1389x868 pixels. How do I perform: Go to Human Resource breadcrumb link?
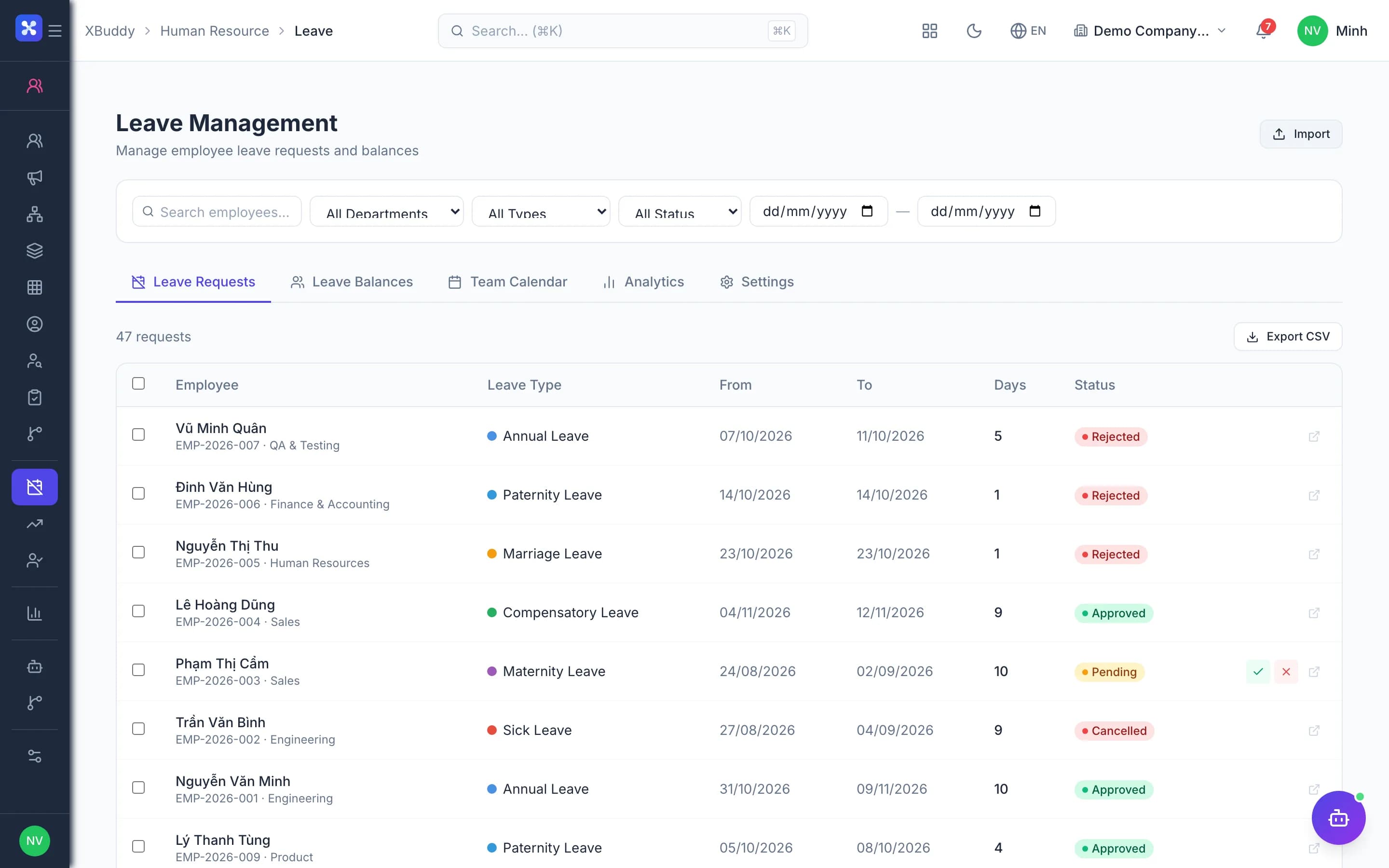coord(215,31)
